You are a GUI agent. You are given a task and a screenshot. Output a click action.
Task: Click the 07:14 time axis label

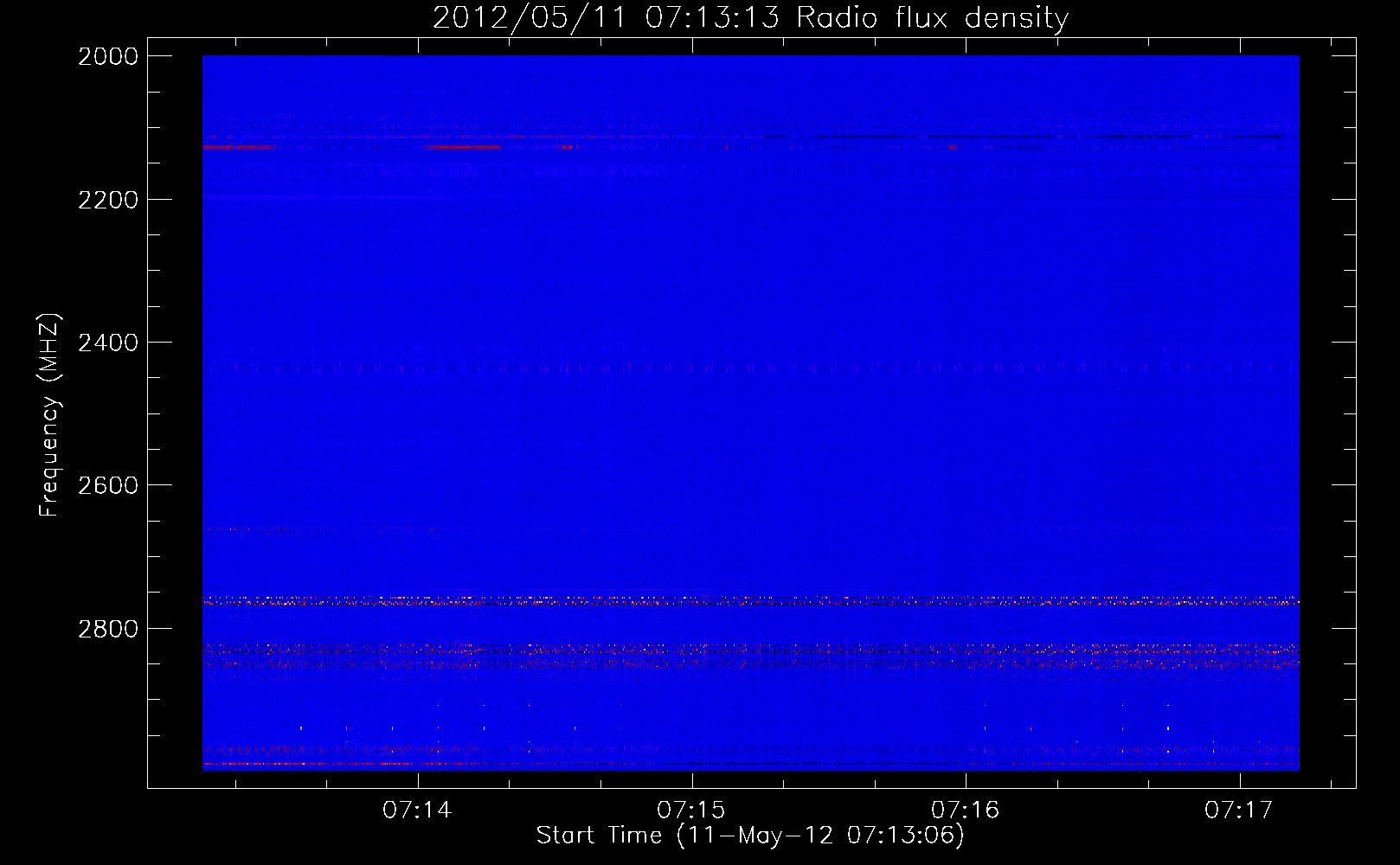pos(418,810)
